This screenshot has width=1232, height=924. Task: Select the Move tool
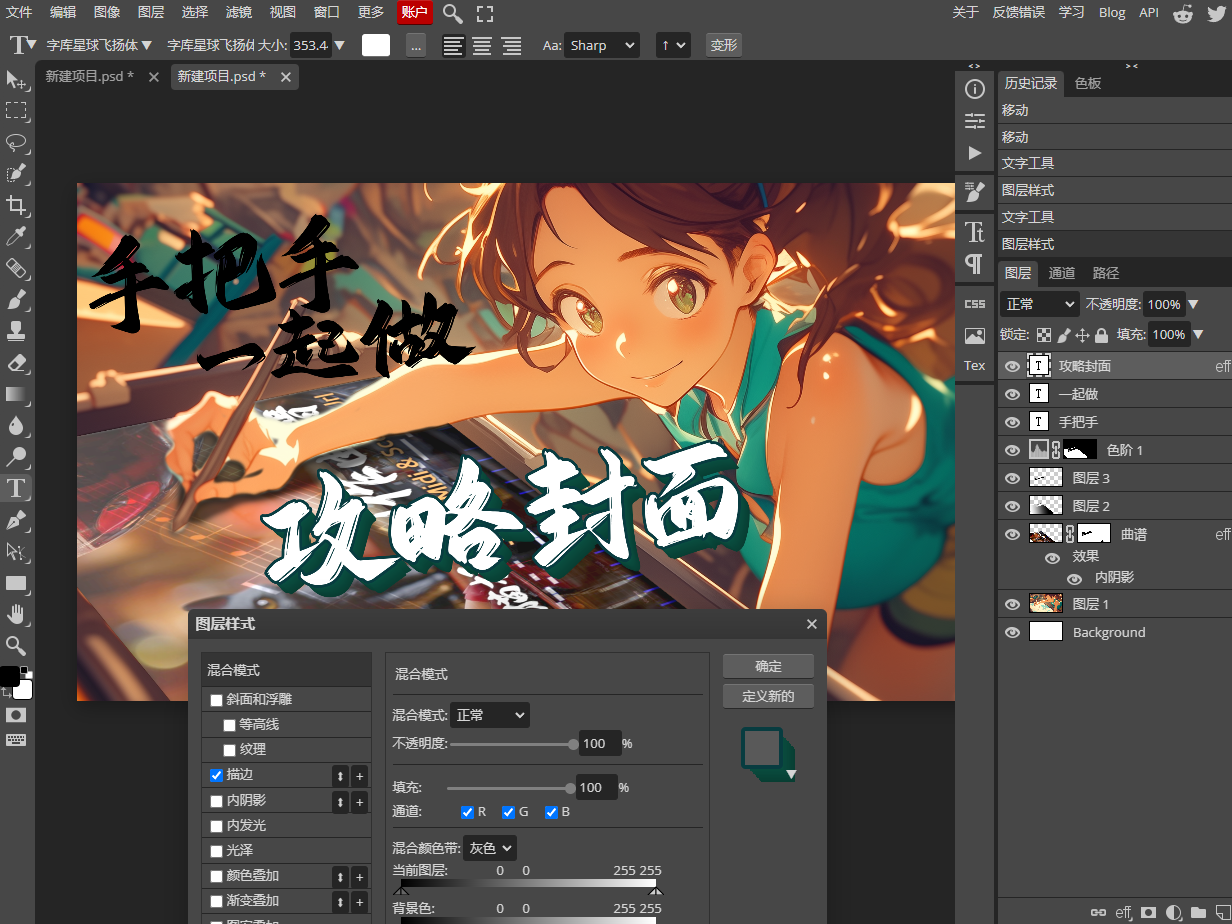(x=16, y=79)
